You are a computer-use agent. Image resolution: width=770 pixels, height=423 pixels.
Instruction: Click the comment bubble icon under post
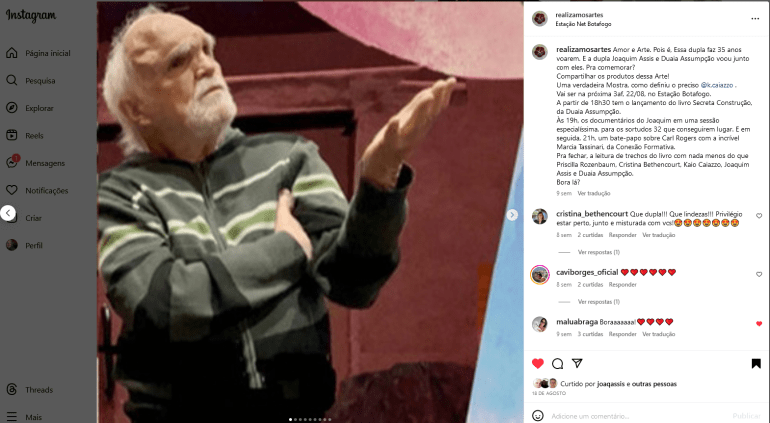[557, 364]
